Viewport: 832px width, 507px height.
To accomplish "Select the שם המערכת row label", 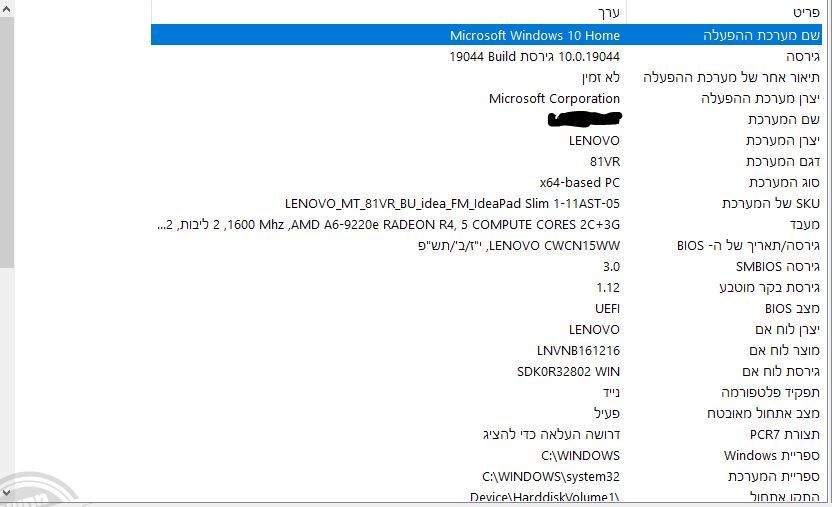I will (x=784, y=119).
